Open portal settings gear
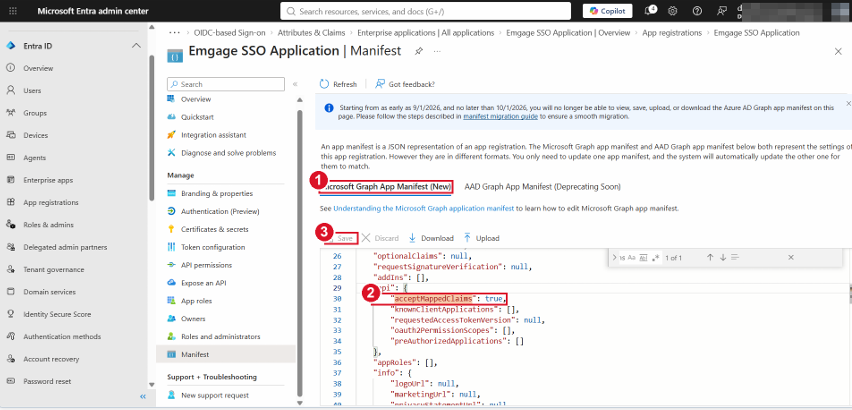Screen dimensions: 852x410 coord(673,11)
